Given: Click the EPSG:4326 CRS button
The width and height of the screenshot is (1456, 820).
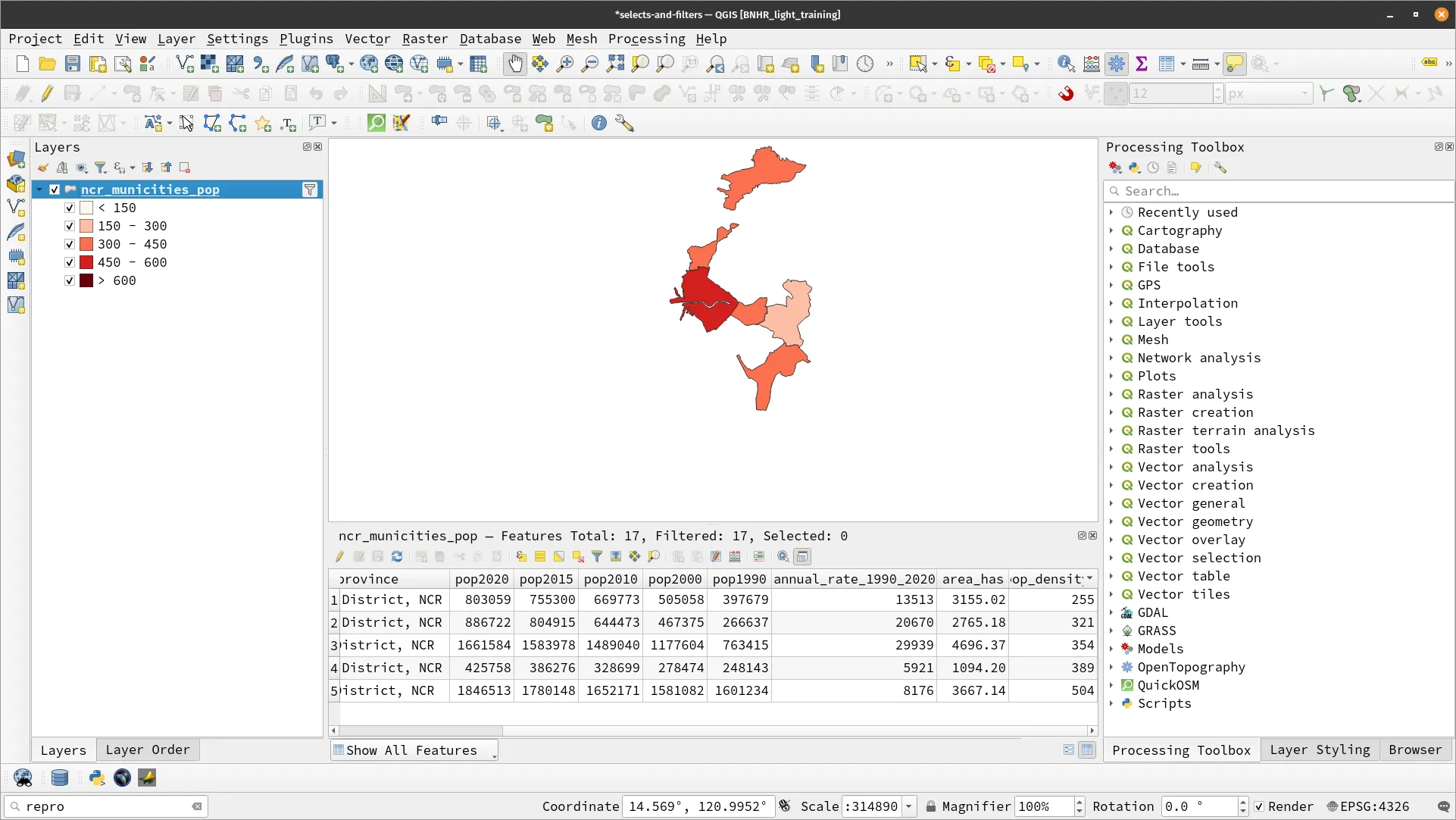Looking at the screenshot, I should [1367, 806].
